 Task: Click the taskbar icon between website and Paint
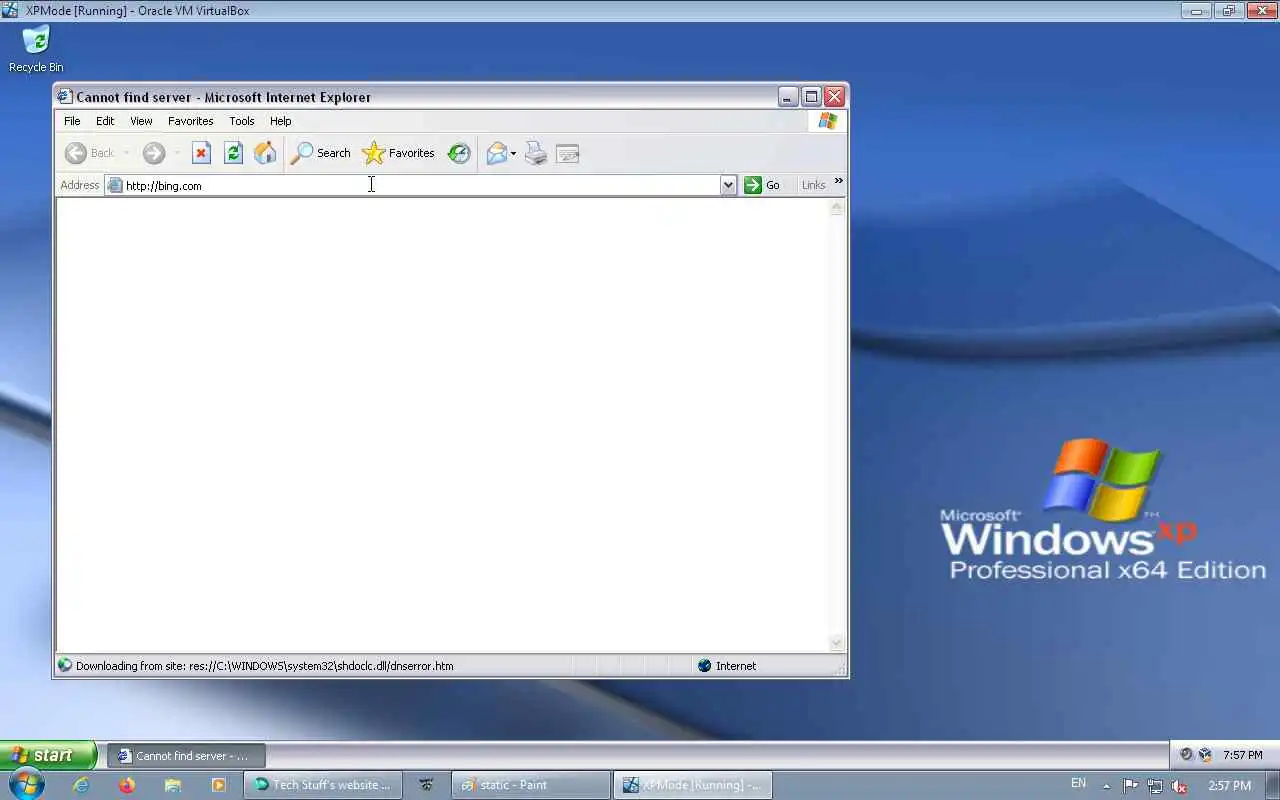pos(426,785)
